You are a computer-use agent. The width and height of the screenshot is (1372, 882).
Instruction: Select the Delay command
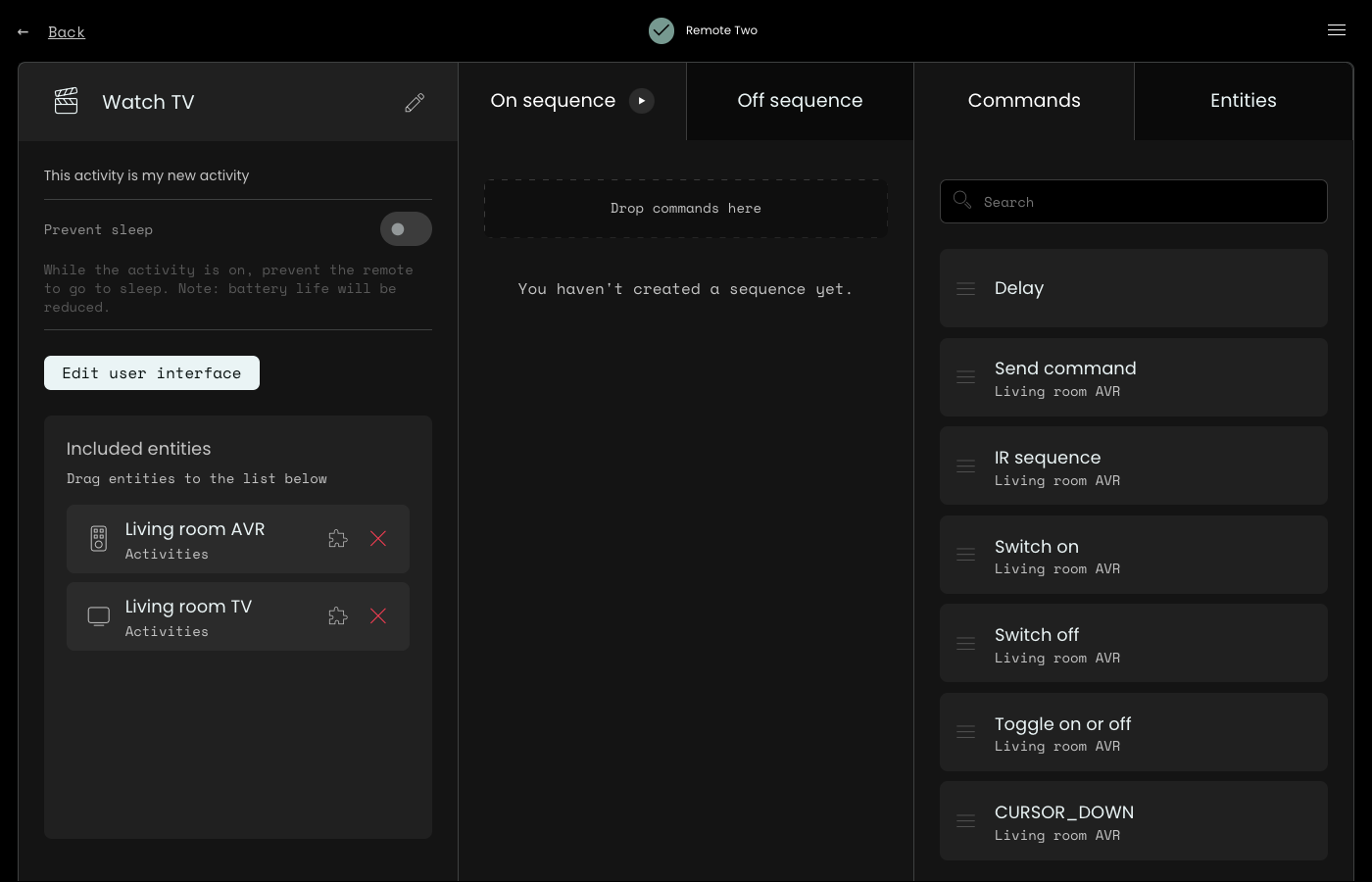(x=1134, y=288)
